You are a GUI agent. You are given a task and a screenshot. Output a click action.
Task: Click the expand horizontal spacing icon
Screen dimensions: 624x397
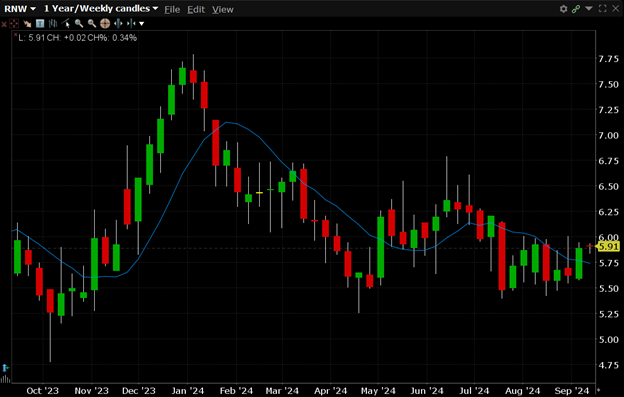(118, 23)
